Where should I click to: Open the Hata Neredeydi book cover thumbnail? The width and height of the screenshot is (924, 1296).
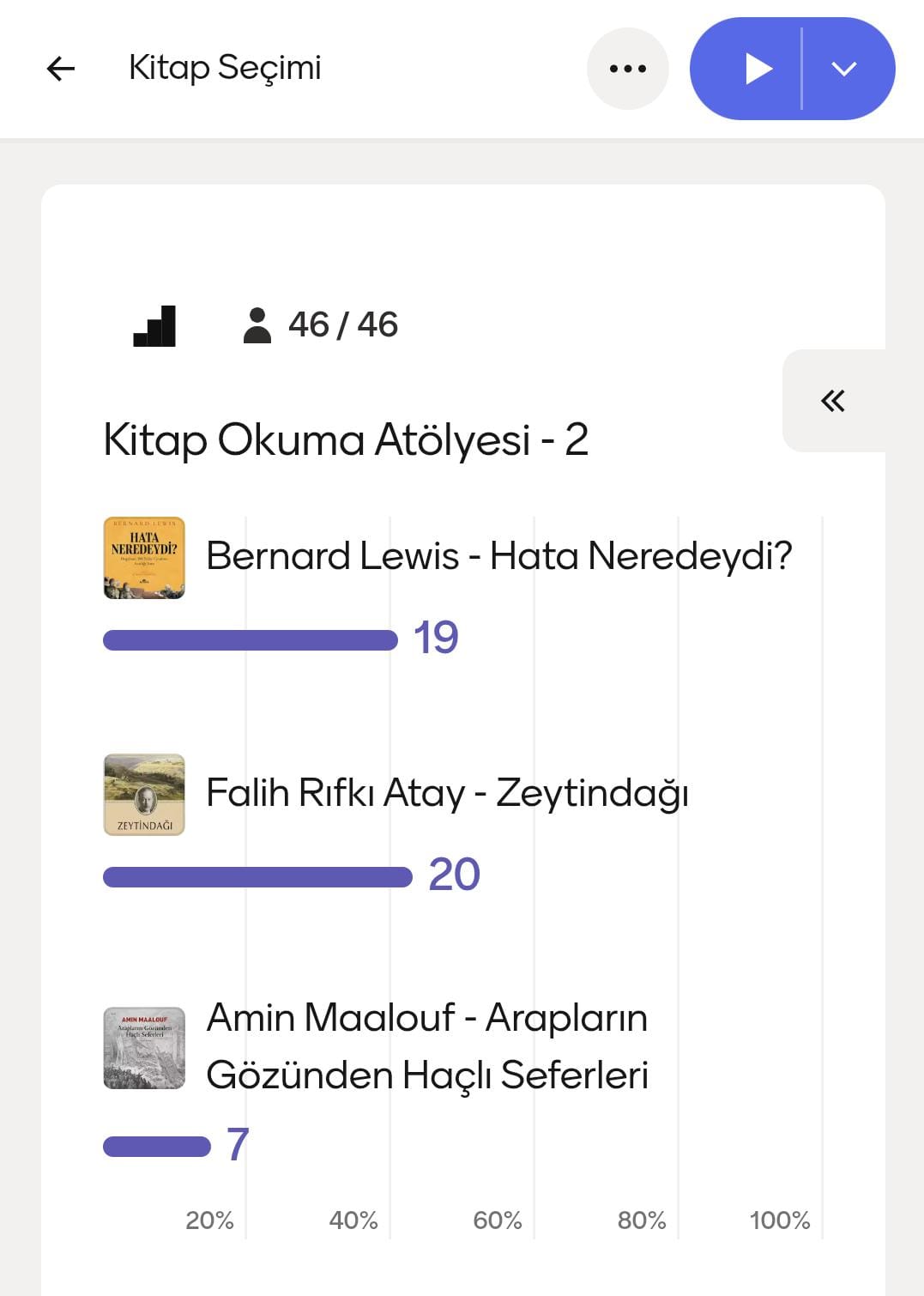tap(144, 558)
